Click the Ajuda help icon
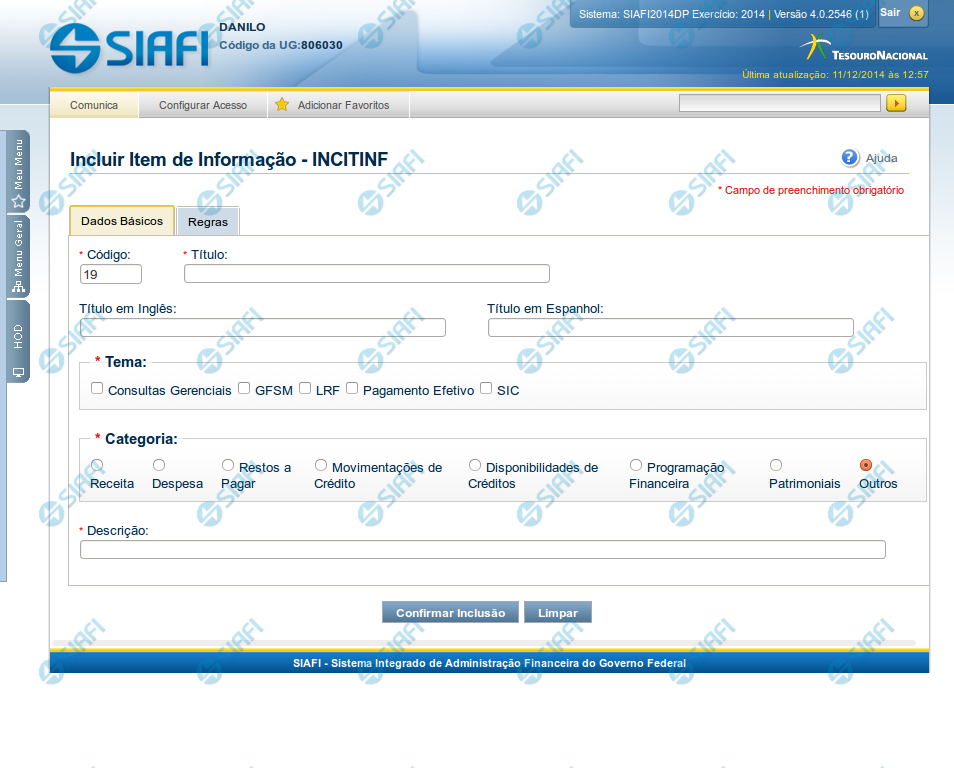This screenshot has width=954, height=768. (x=850, y=158)
